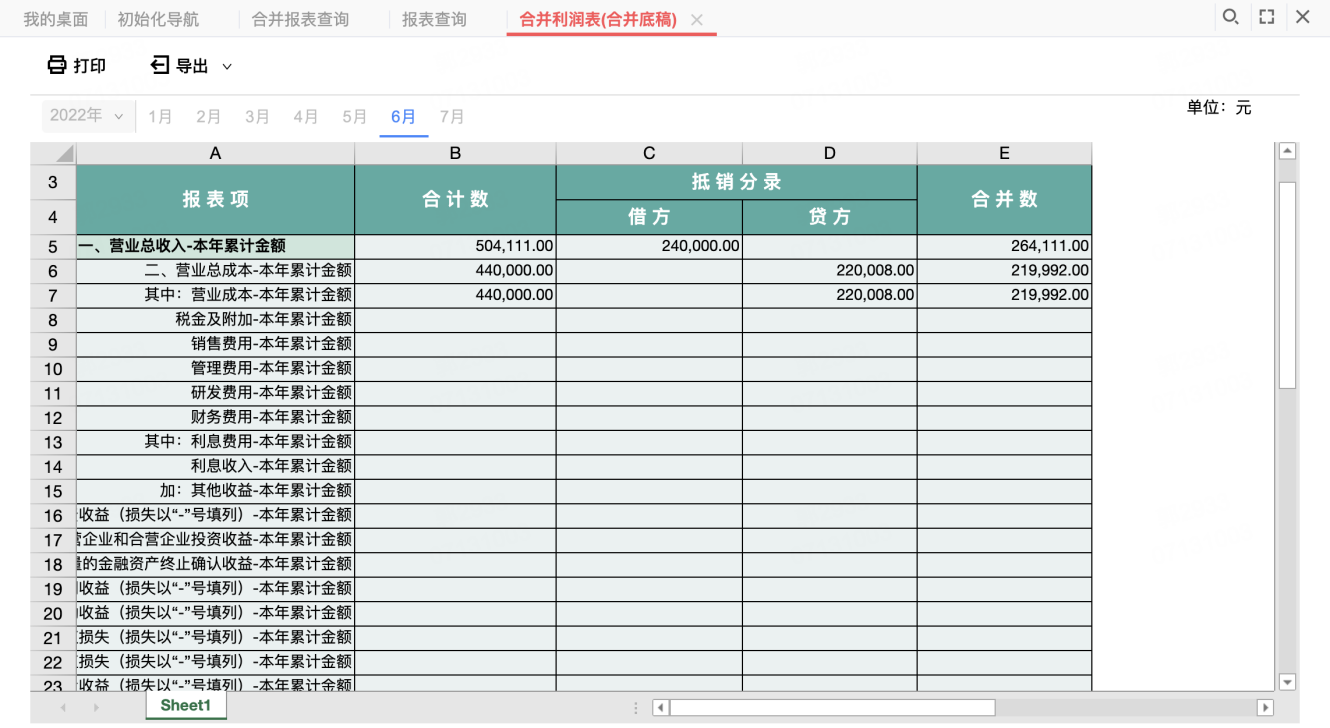Select the 7月 month tab

tap(452, 117)
